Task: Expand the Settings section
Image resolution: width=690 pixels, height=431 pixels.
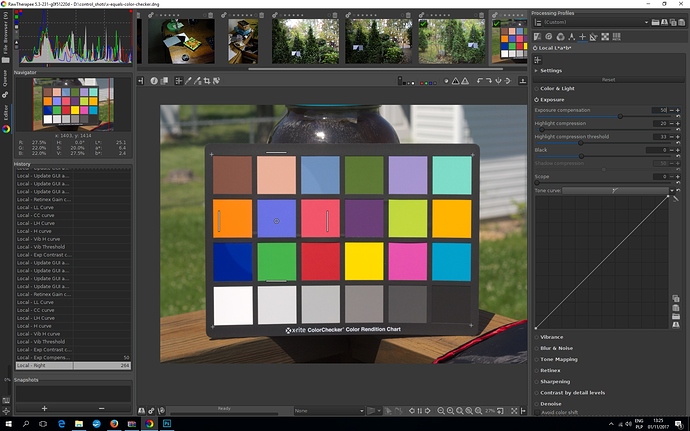Action: (x=536, y=70)
